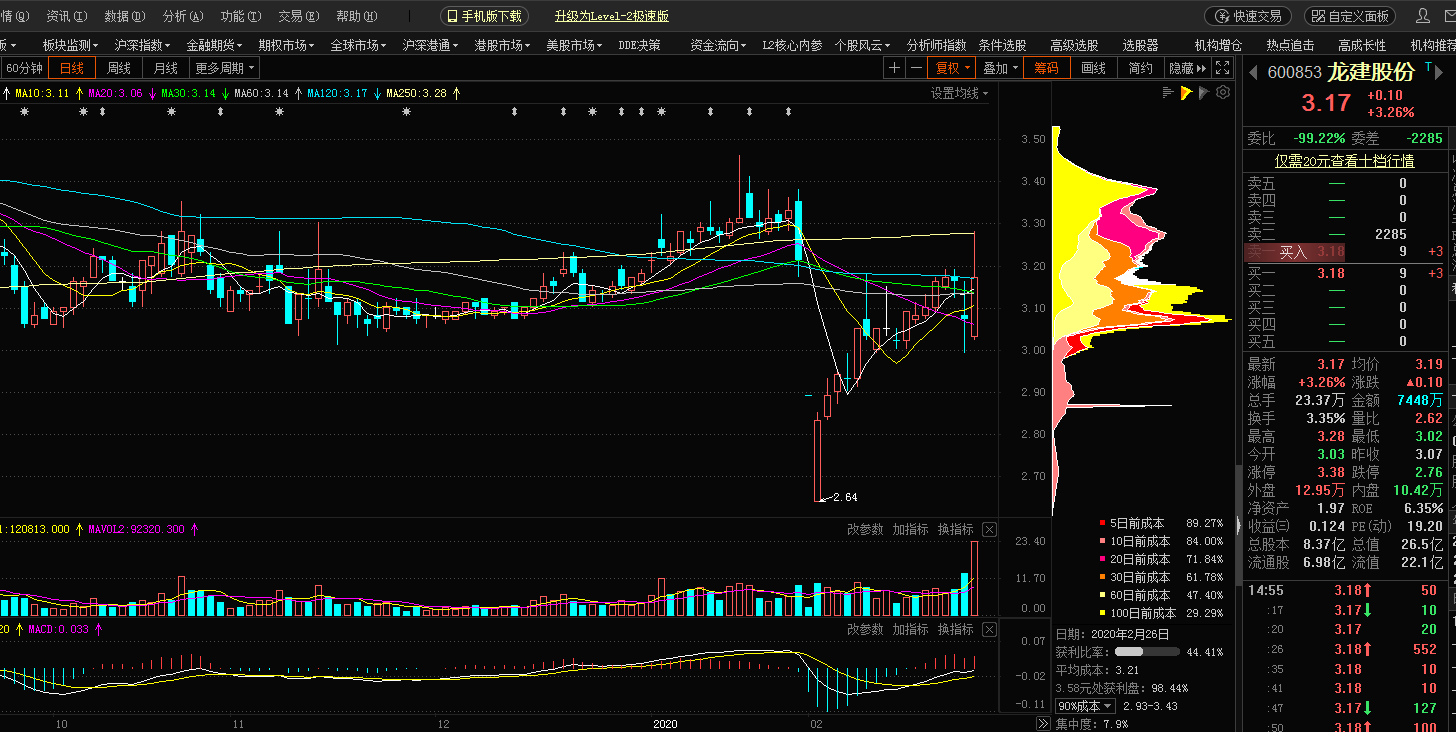Click the orange 30日前成本 color swatch
The height and width of the screenshot is (732, 1456).
click(1103, 577)
